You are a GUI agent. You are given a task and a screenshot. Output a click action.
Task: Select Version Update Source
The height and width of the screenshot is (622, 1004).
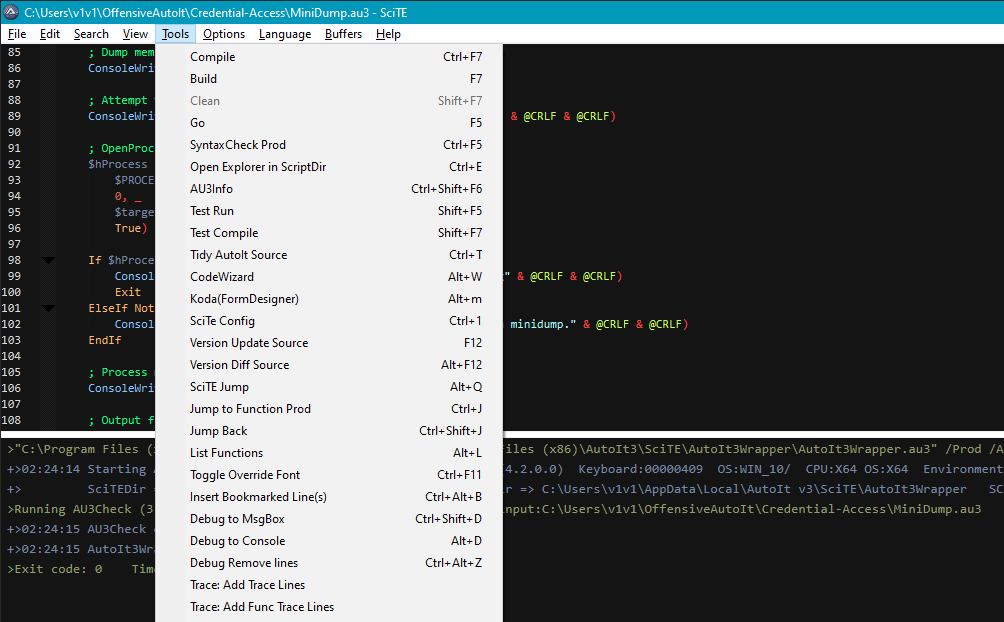point(329,343)
